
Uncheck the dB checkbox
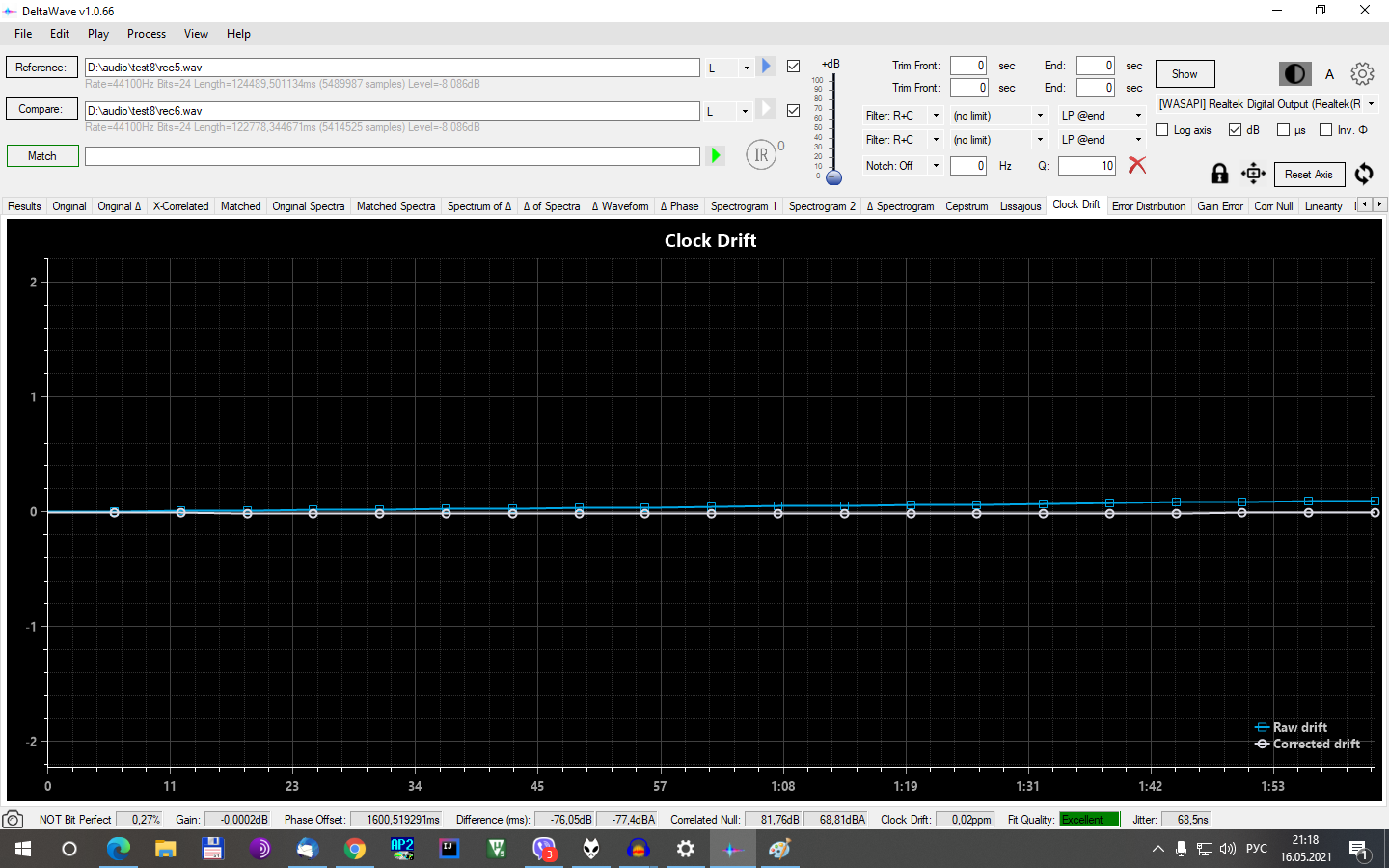pos(1235,129)
